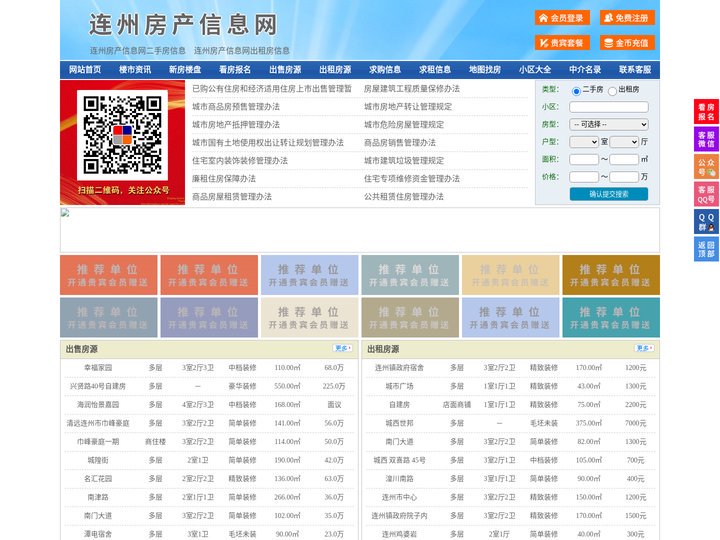
Task: Open the 城市广场 rental listing
Action: (x=399, y=386)
